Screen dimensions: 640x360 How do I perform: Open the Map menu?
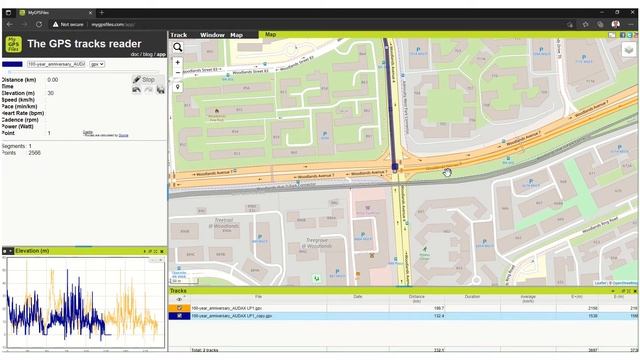(236, 35)
